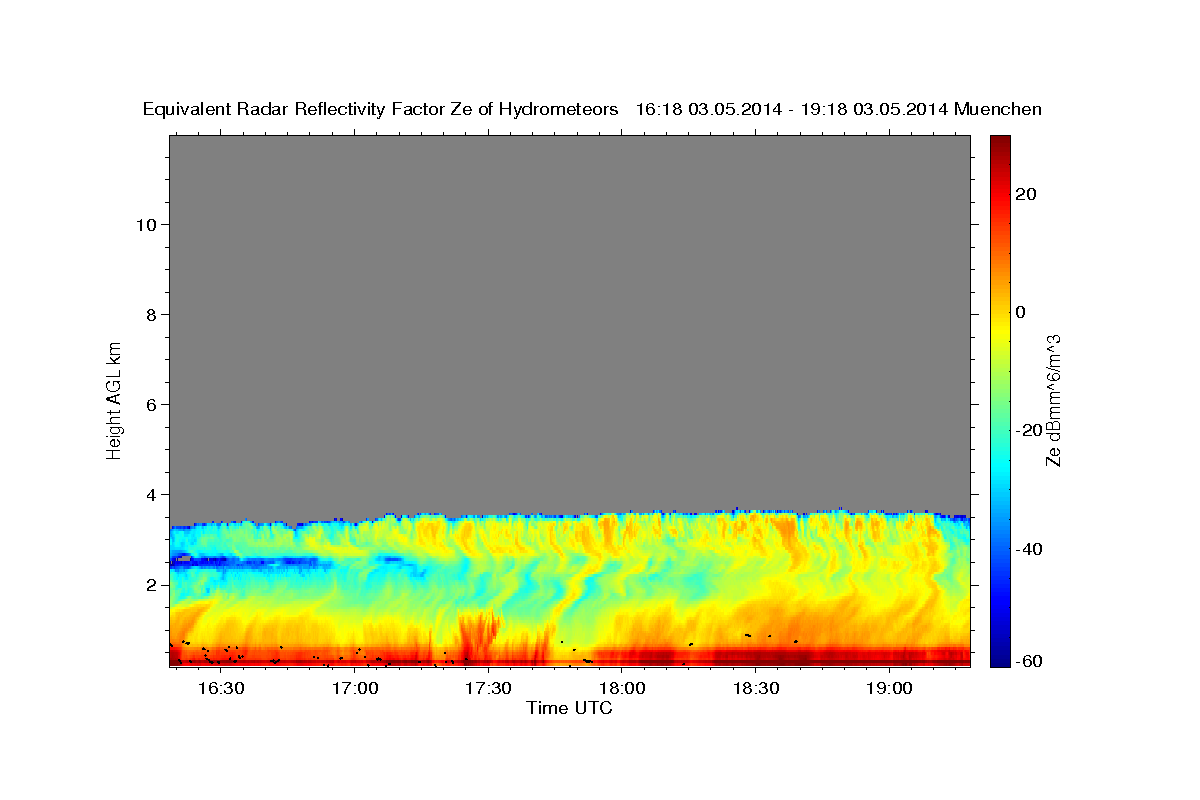Click the gray no-data region above 4 km
1200x800 pixels.
tap(569, 320)
